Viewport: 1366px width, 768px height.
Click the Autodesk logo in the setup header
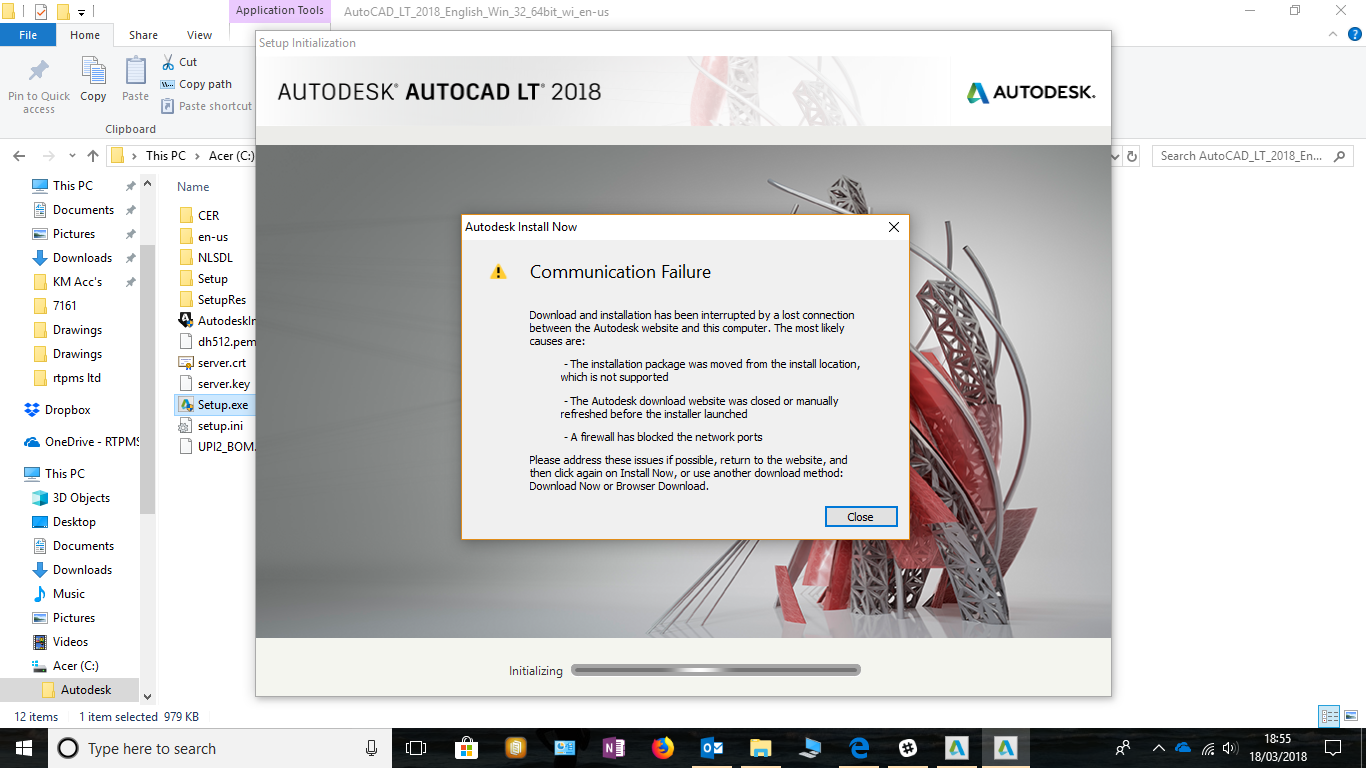click(x=1031, y=92)
